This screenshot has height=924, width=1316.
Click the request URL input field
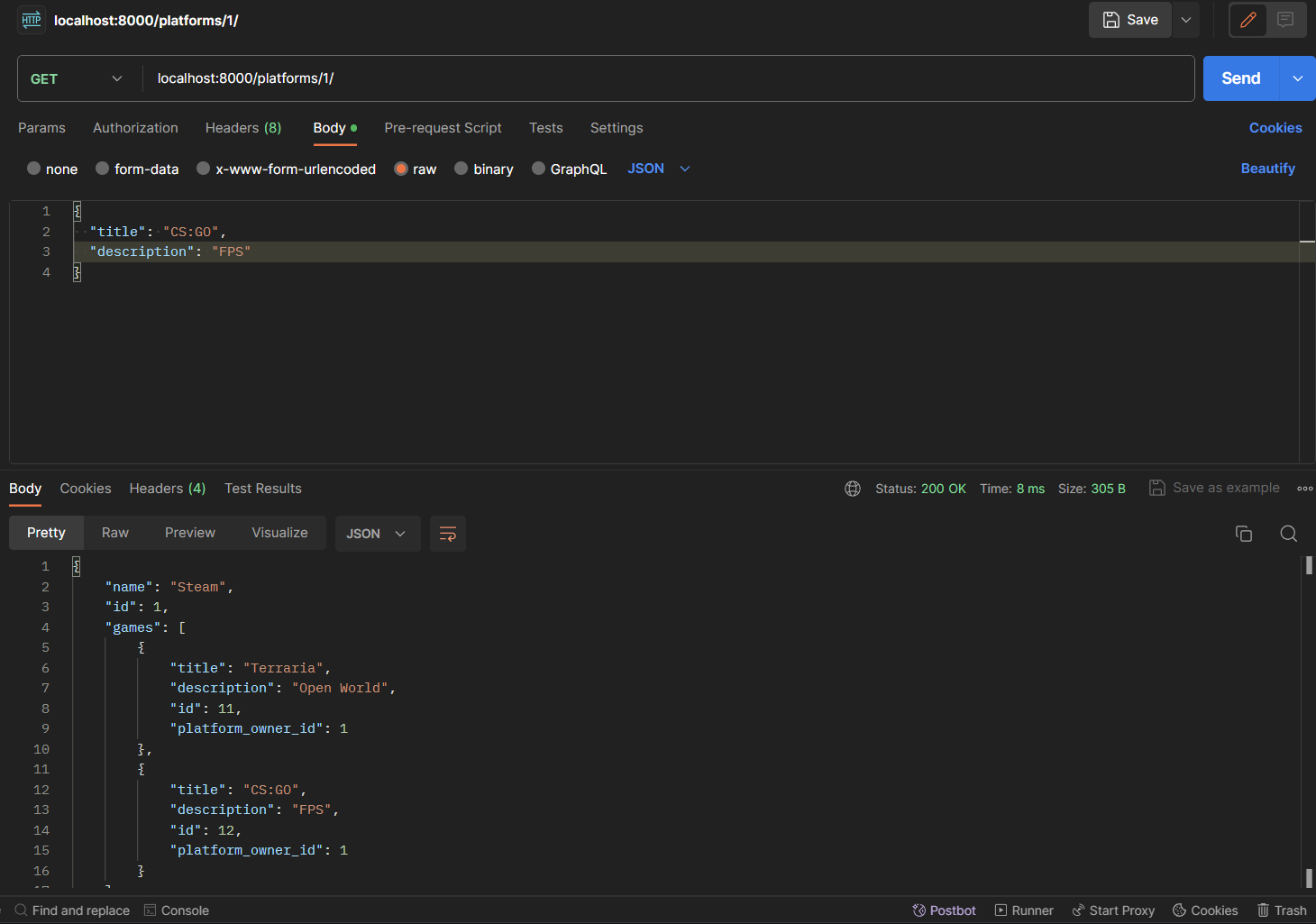pyautogui.click(x=541, y=78)
